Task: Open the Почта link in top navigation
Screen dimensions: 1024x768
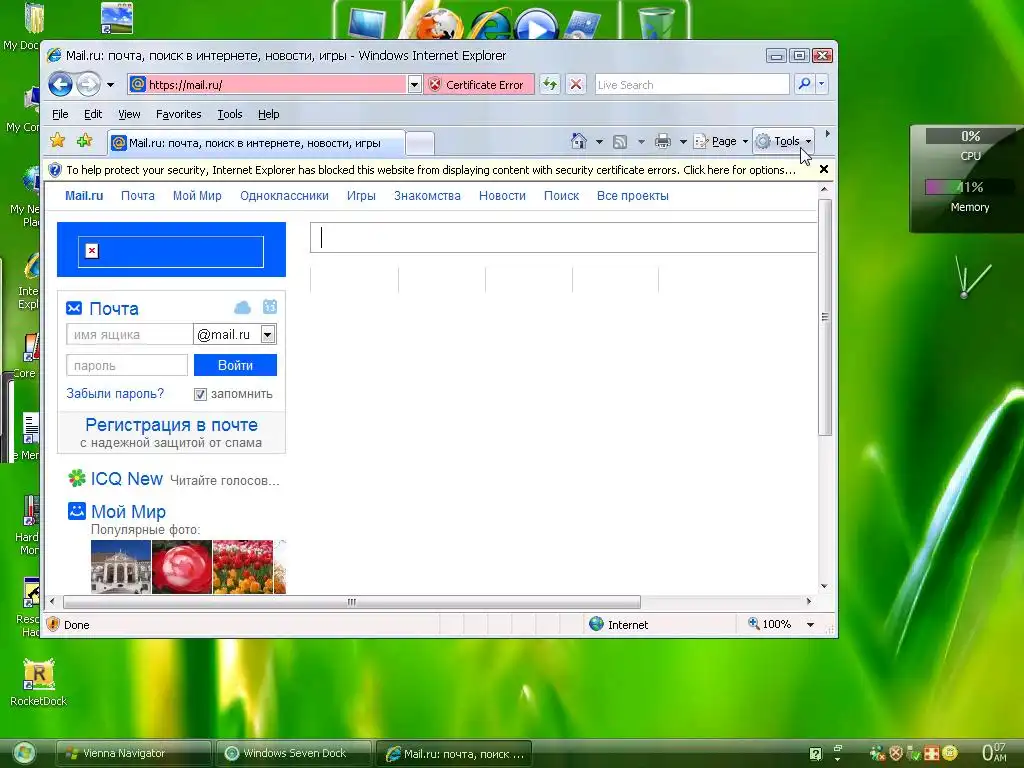Action: click(138, 196)
